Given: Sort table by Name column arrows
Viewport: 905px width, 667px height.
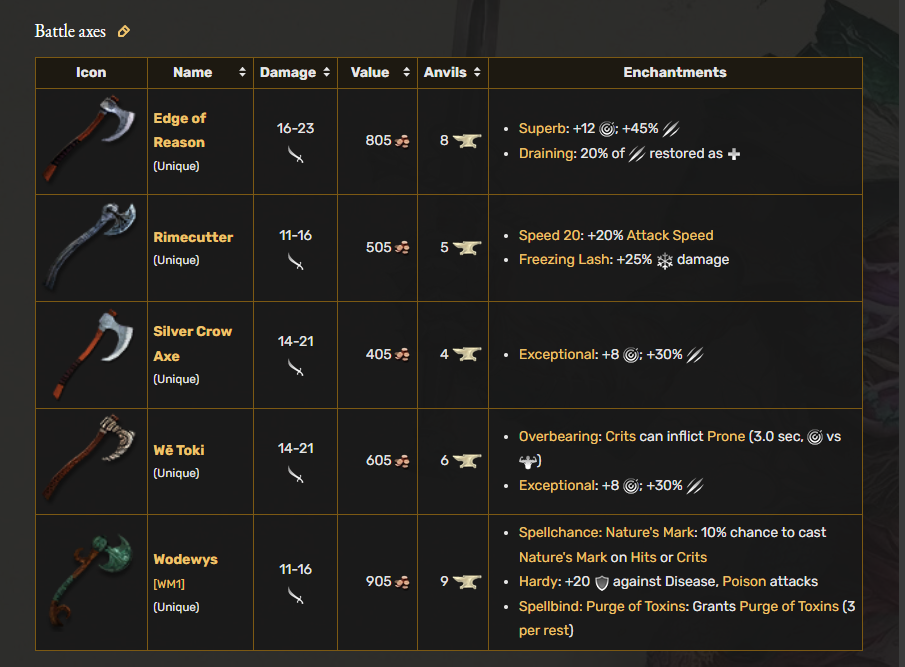Looking at the screenshot, I should (x=242, y=72).
